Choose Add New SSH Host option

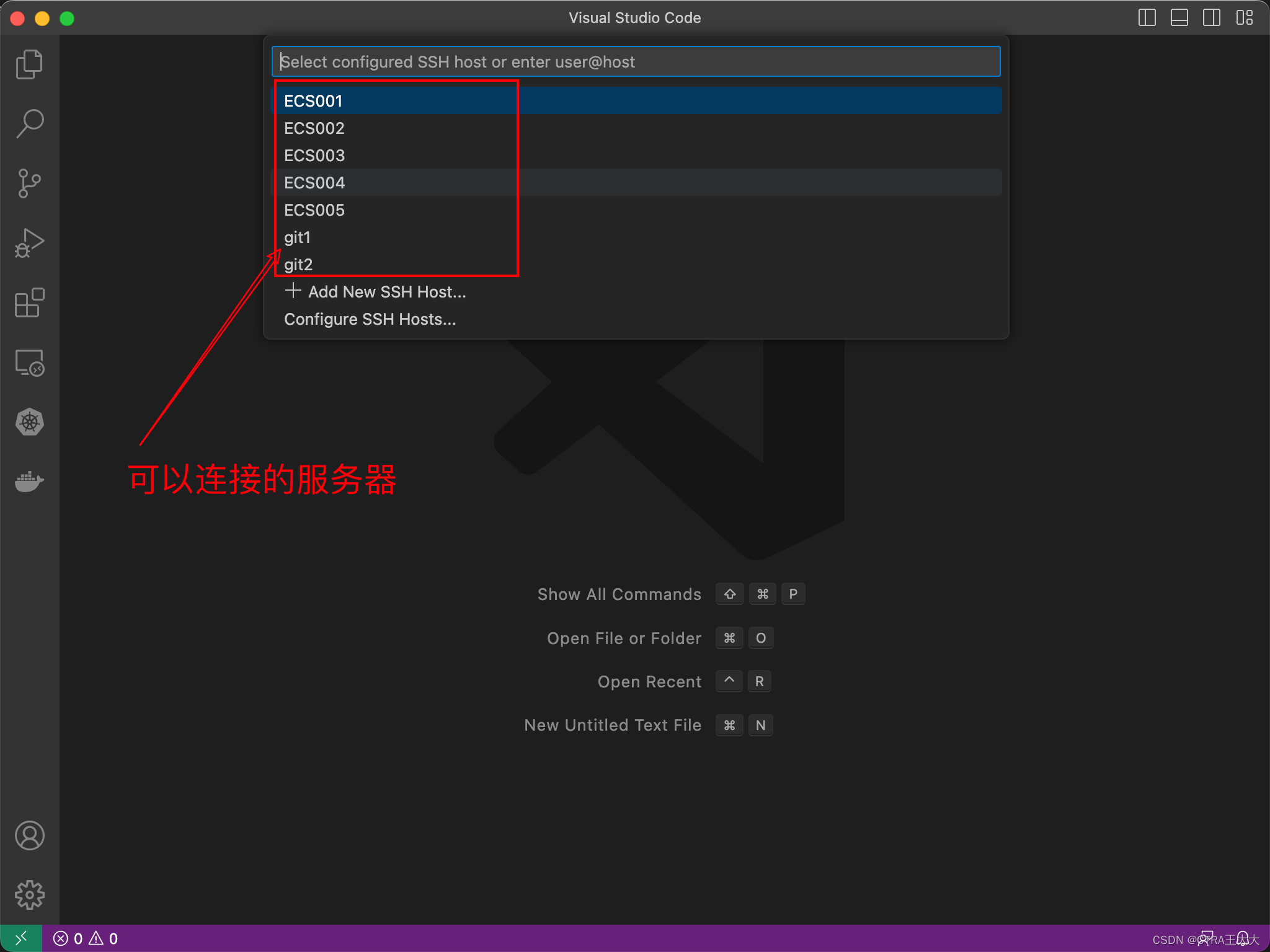click(x=637, y=291)
